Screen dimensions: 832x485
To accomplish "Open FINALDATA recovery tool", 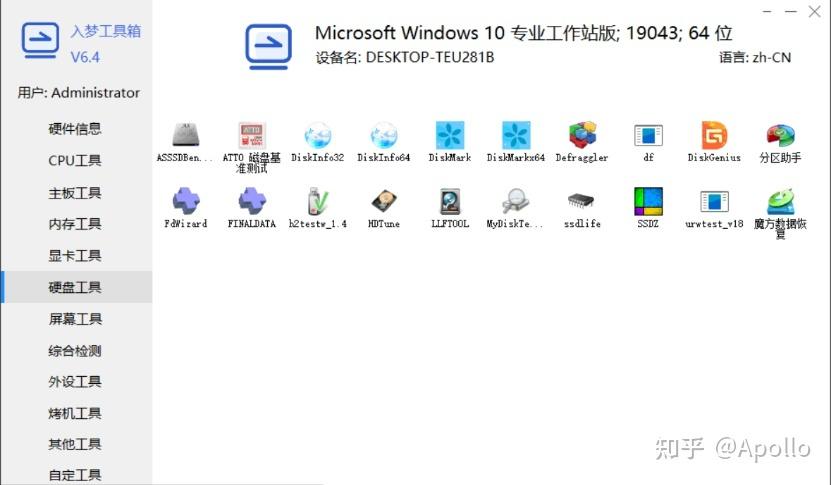I will [251, 203].
